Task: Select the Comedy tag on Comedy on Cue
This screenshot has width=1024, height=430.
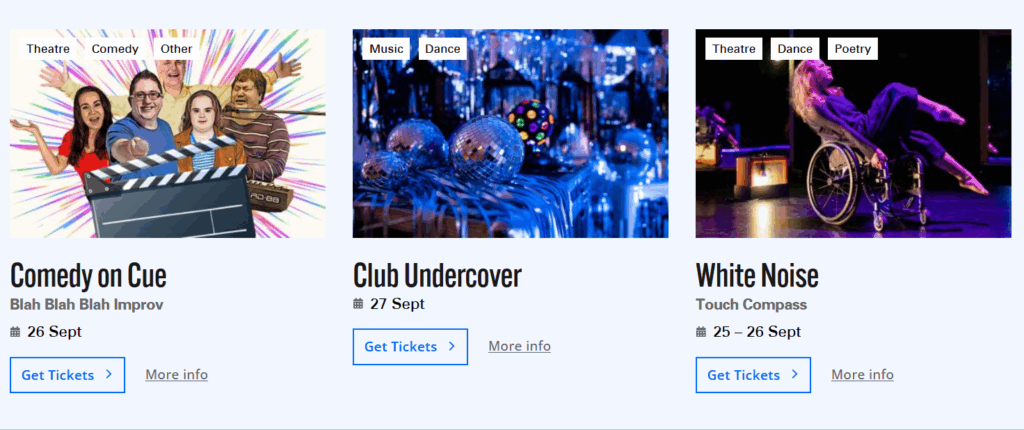Action: click(115, 49)
